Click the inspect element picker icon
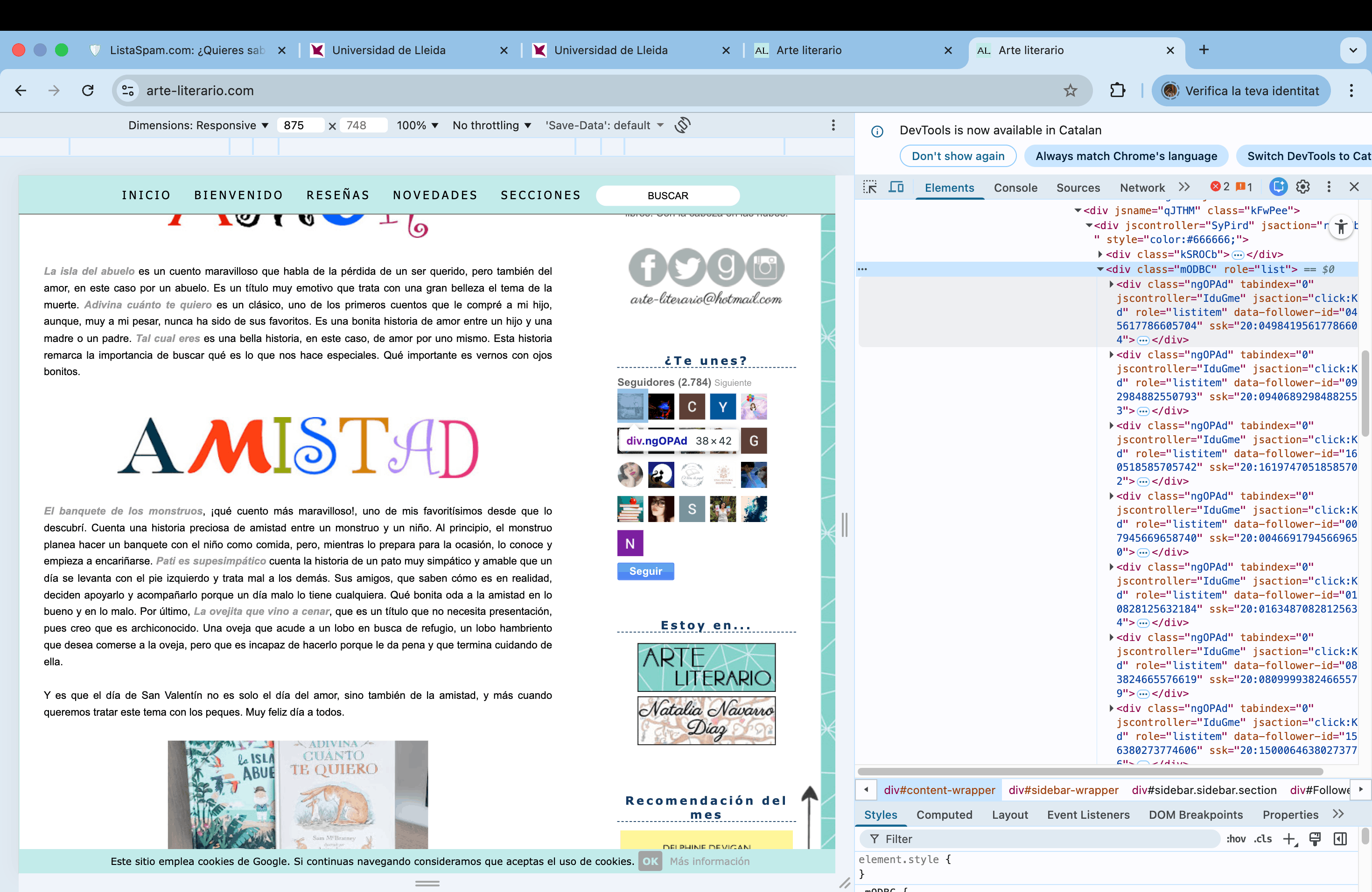The width and height of the screenshot is (1372, 892). (x=870, y=187)
